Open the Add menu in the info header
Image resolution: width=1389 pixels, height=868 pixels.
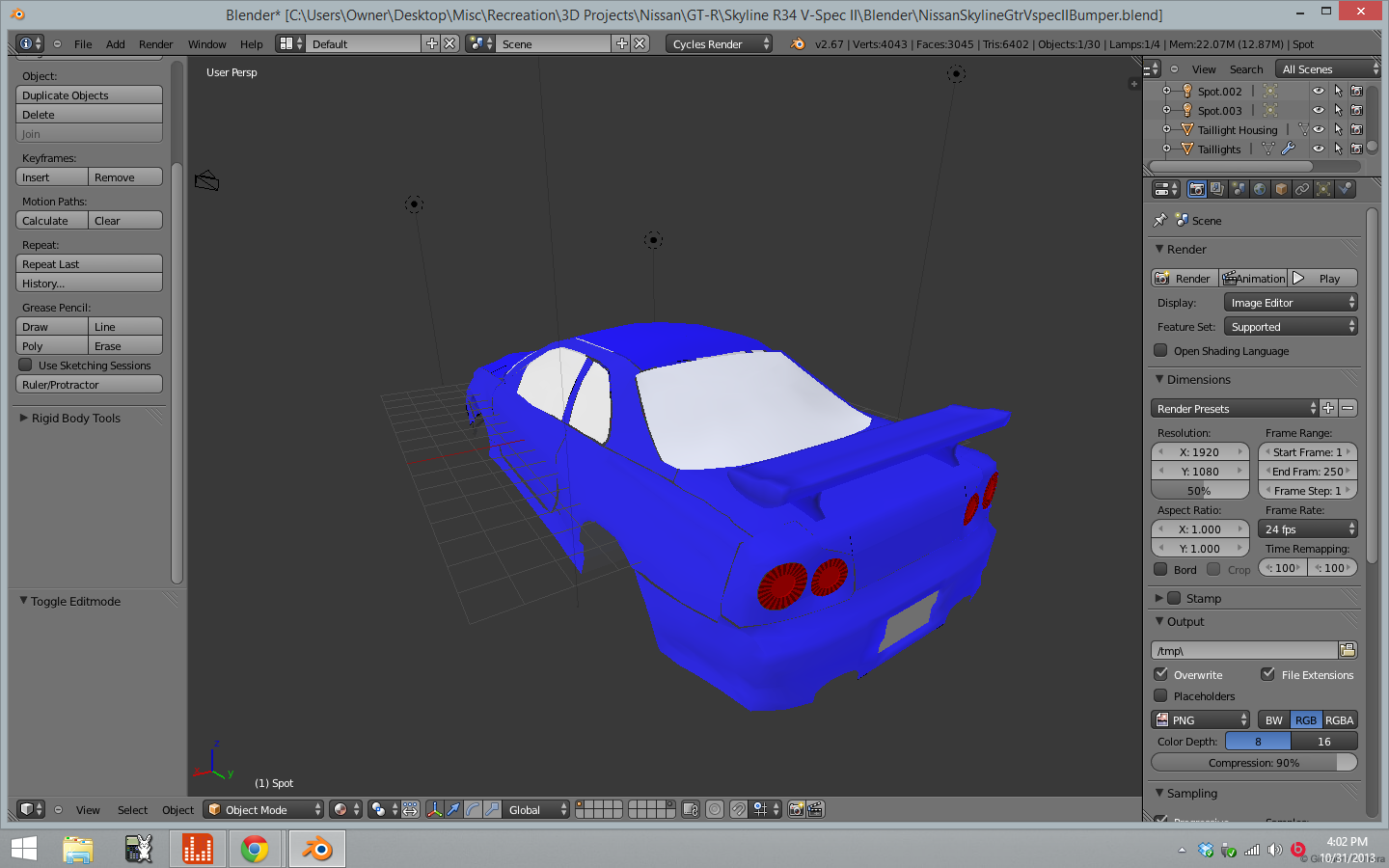(x=116, y=43)
